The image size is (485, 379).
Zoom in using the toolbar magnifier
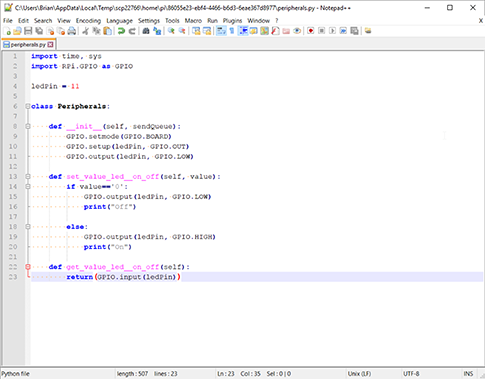click(x=171, y=31)
